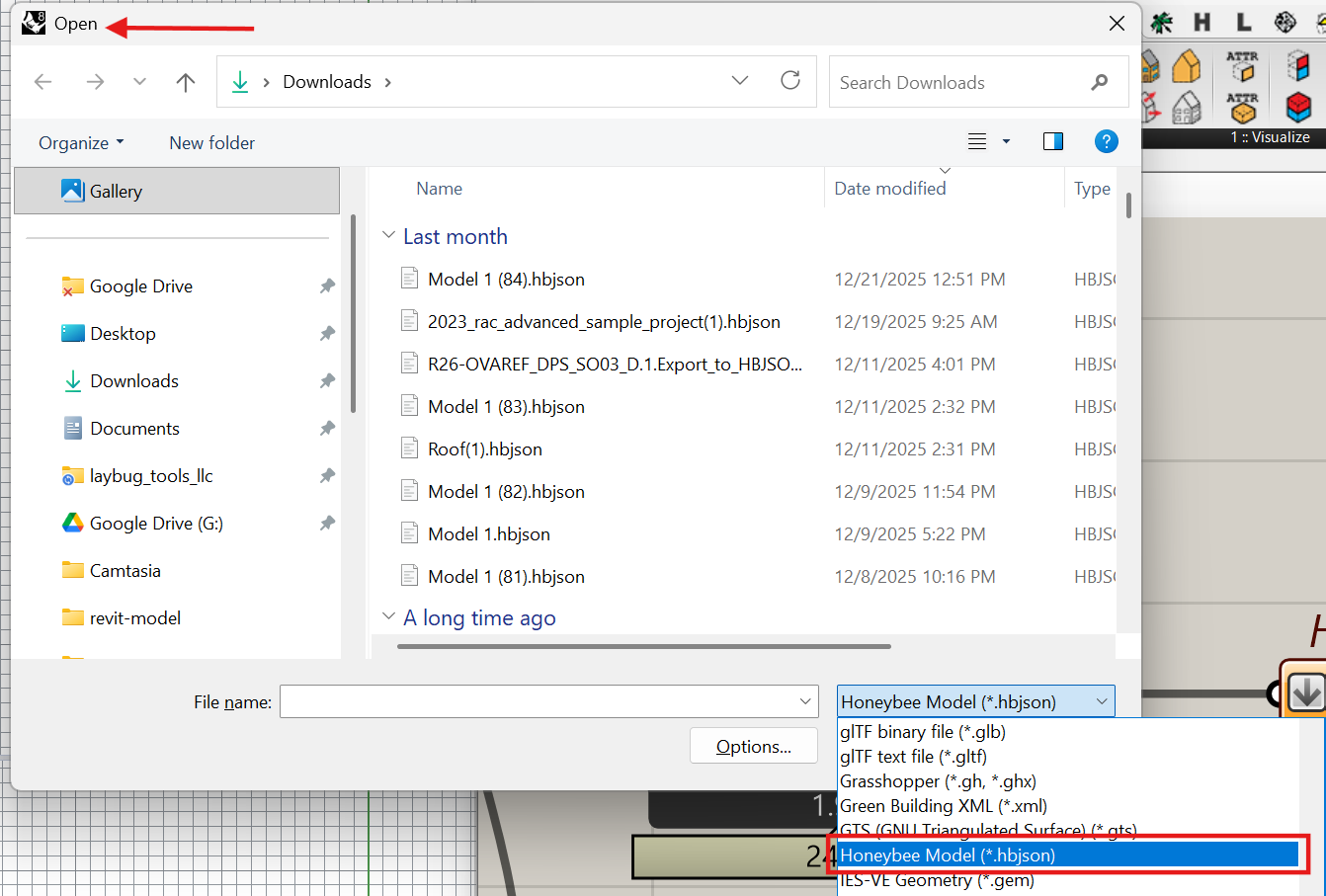Screen dimensions: 1326x896
Task: Refresh the Downloads folder listing
Action: click(790, 81)
